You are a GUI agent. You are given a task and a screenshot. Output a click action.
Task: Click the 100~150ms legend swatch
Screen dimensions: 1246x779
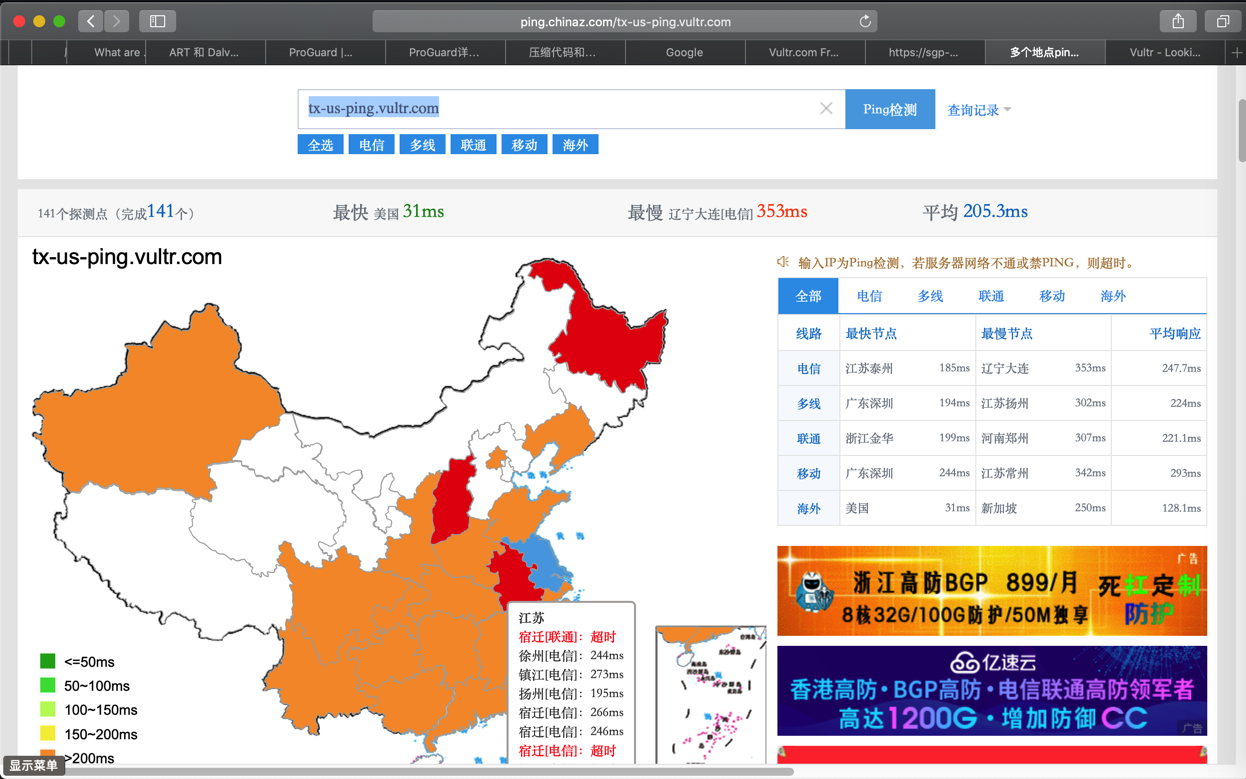[x=47, y=709]
